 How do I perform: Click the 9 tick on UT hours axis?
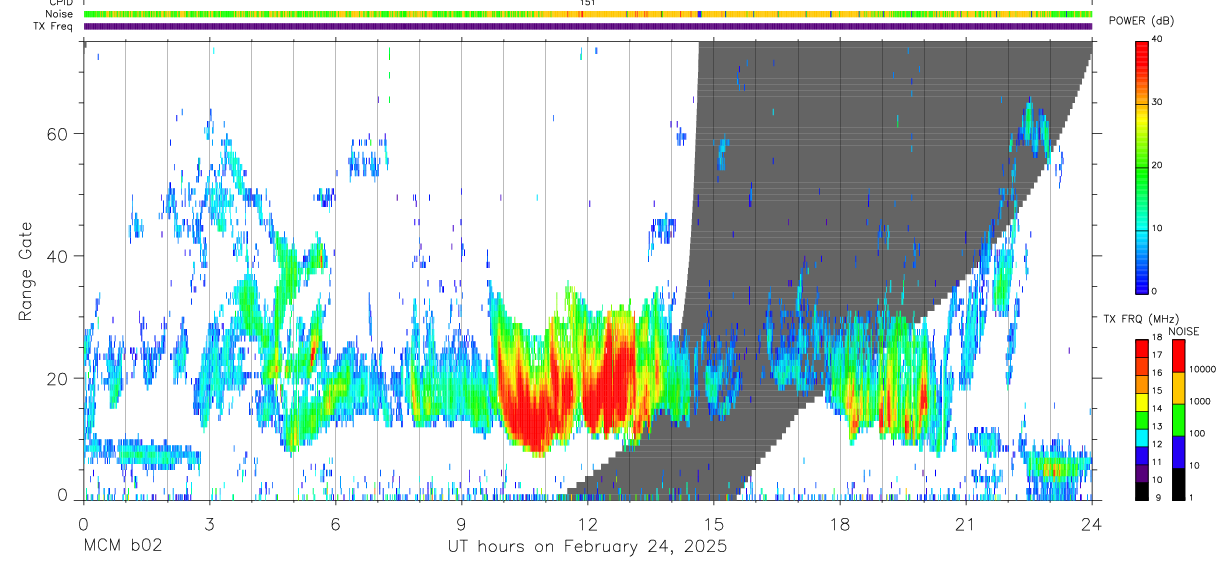point(461,524)
